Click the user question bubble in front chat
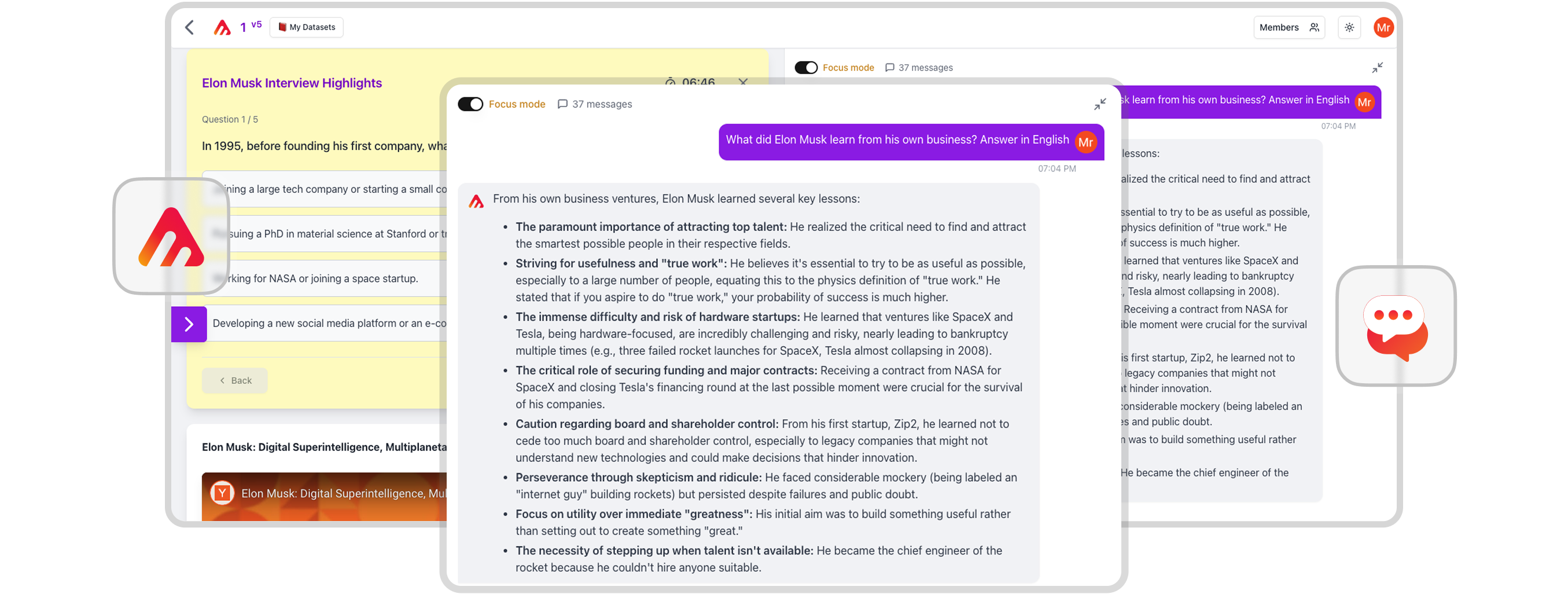 coord(911,142)
